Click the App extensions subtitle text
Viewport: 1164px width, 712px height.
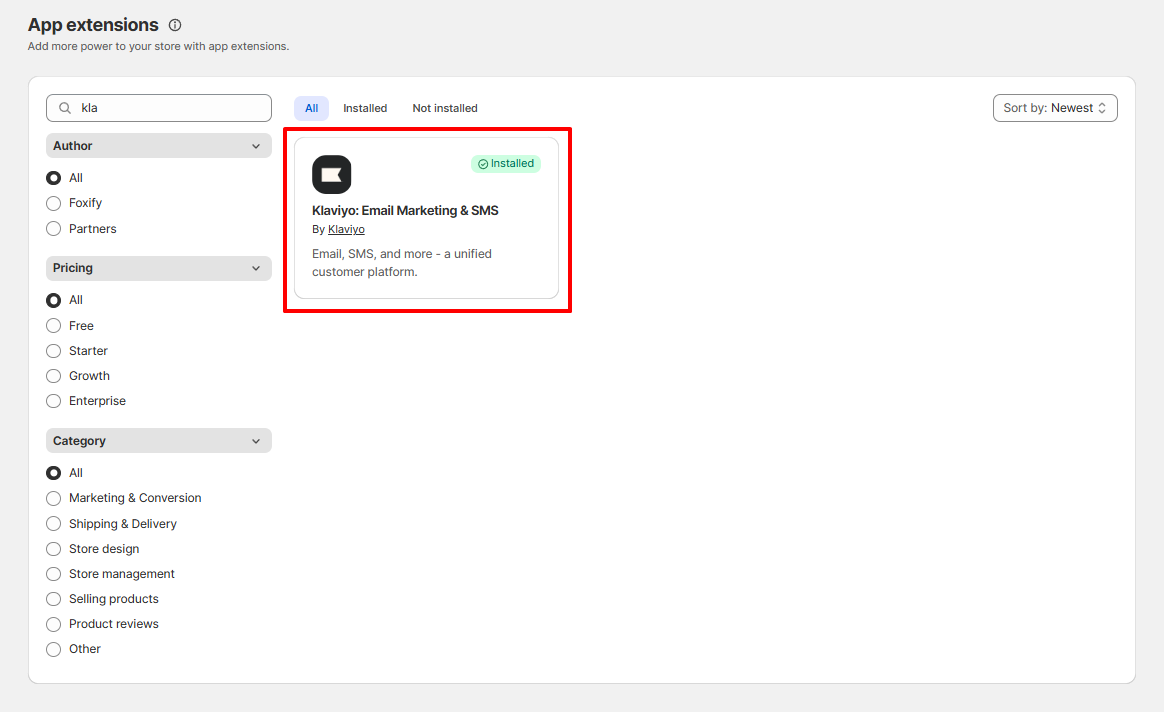point(158,46)
